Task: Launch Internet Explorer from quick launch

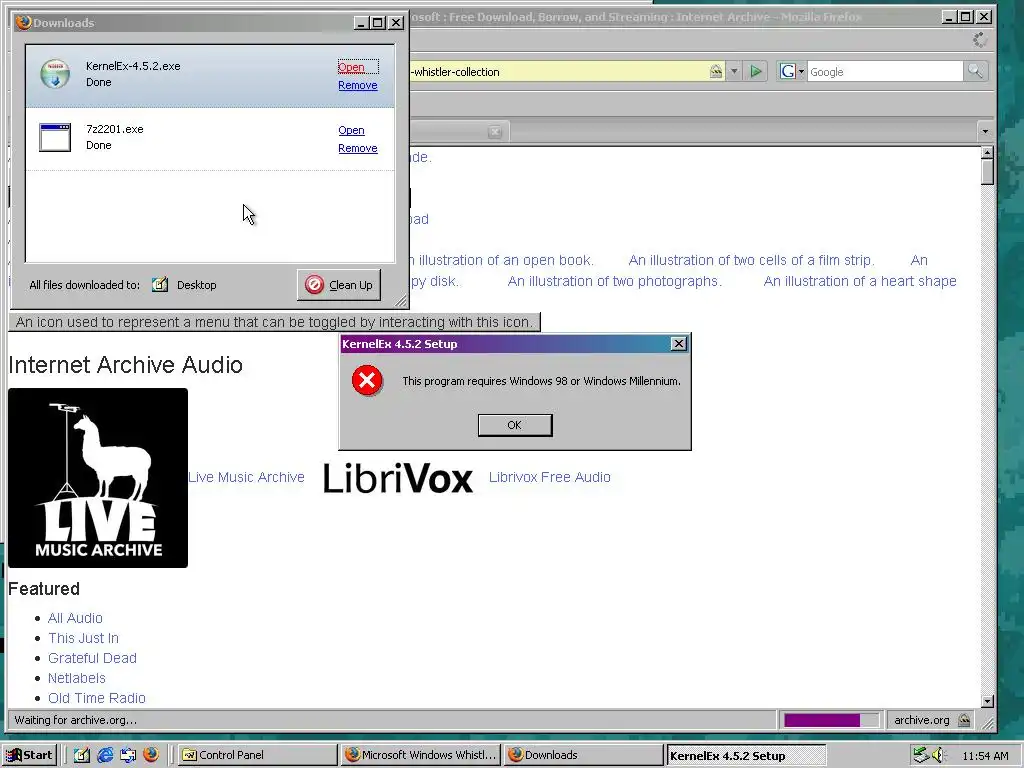Action: click(104, 755)
